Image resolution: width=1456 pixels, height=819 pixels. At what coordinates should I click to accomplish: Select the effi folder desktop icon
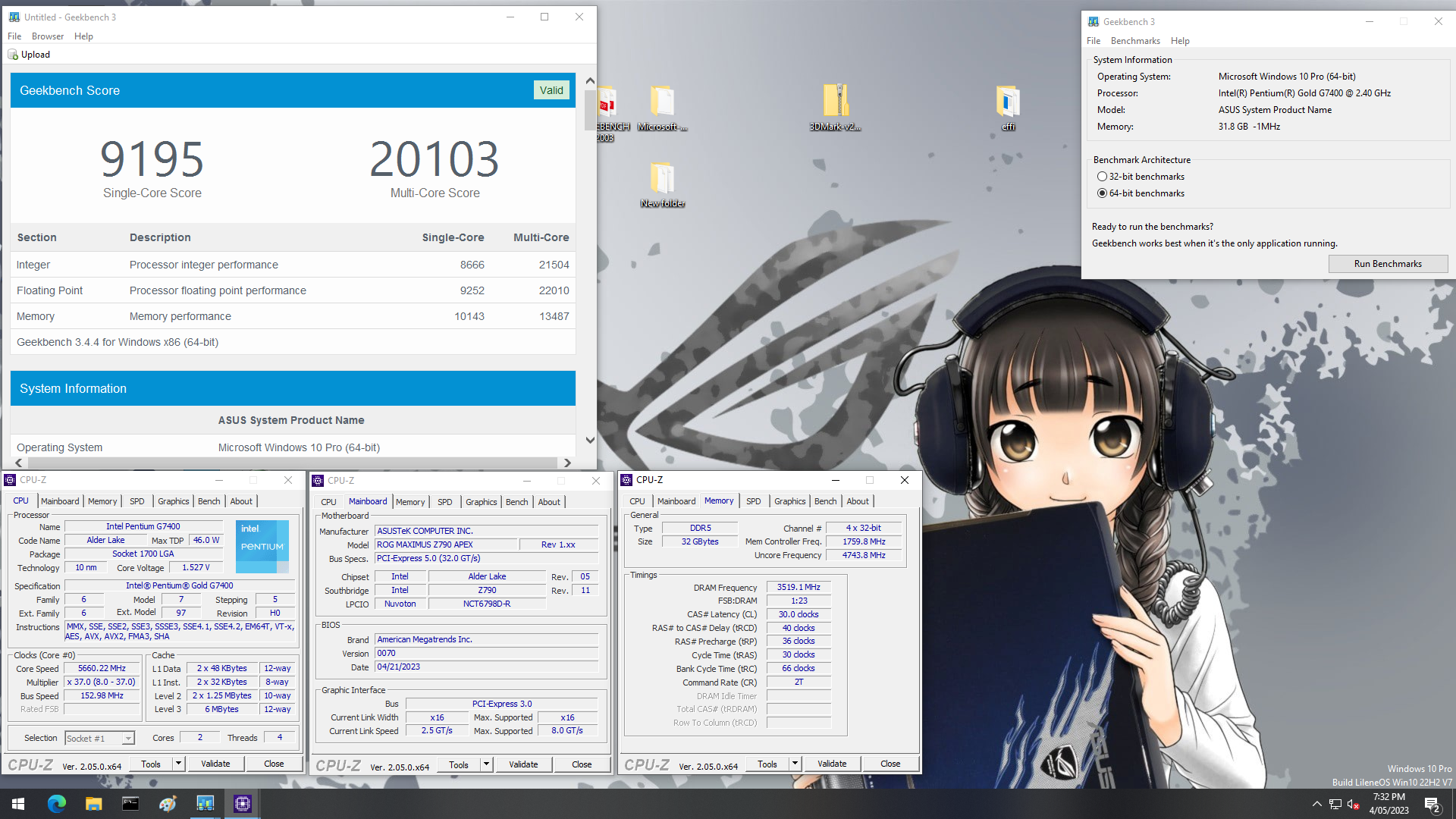[1008, 108]
